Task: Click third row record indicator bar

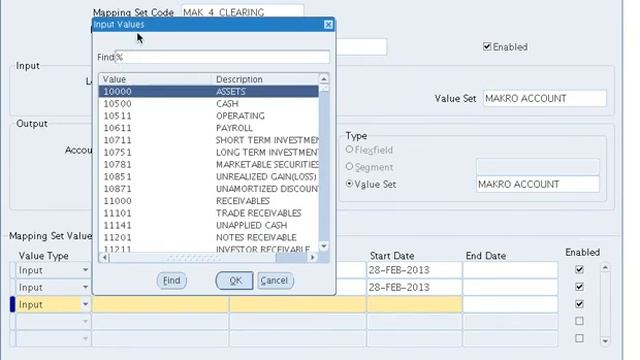Action: pyautogui.click(x=12, y=304)
